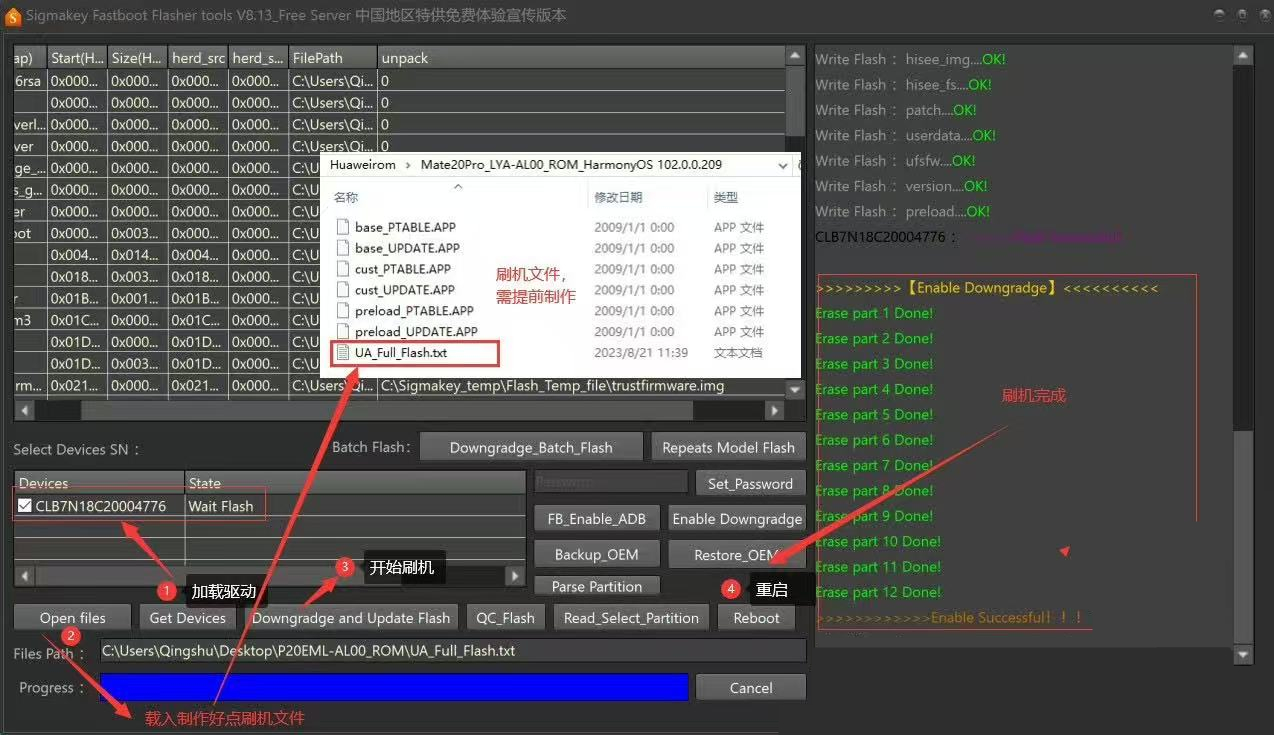The height and width of the screenshot is (735, 1274).
Task: Tick the checkbox for device CLB7N18C20004776
Action: pyautogui.click(x=25, y=506)
